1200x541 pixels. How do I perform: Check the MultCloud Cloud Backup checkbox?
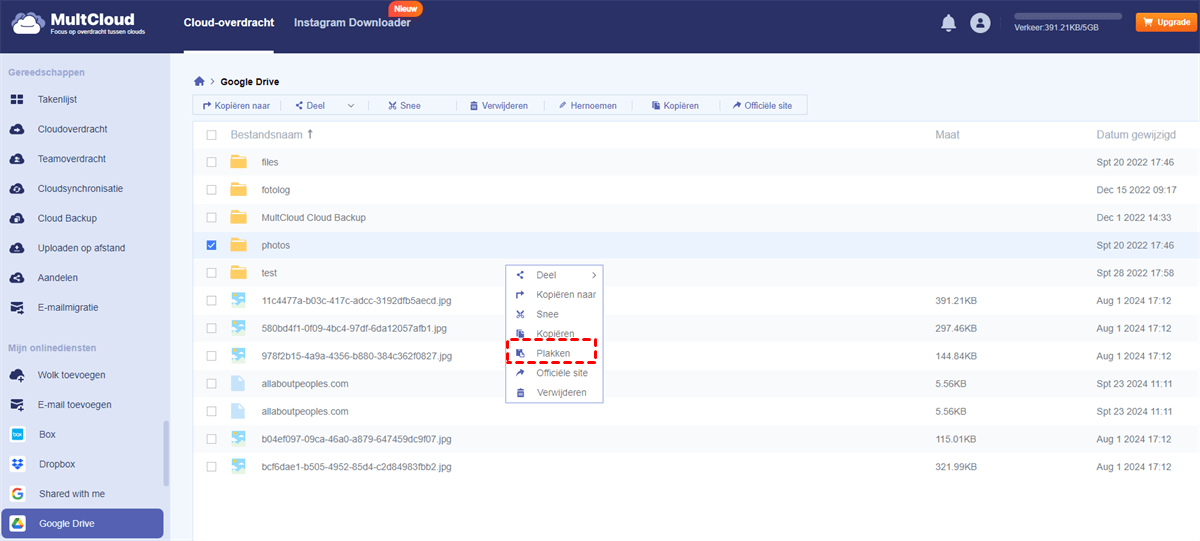click(x=211, y=217)
